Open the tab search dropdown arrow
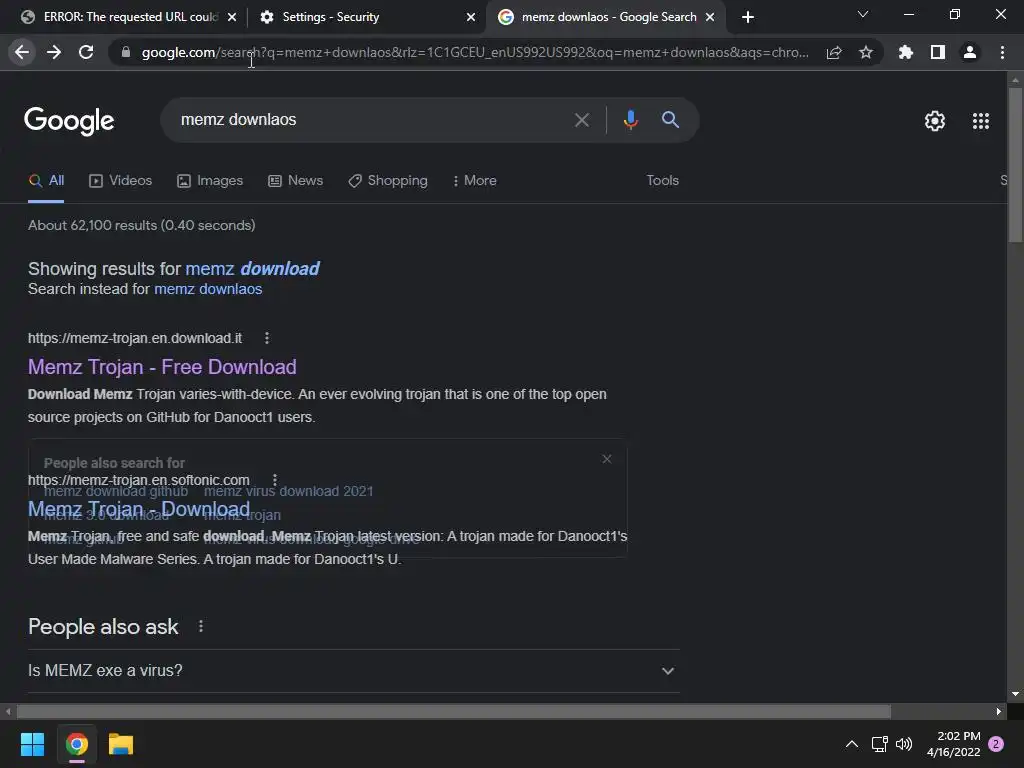 (863, 14)
